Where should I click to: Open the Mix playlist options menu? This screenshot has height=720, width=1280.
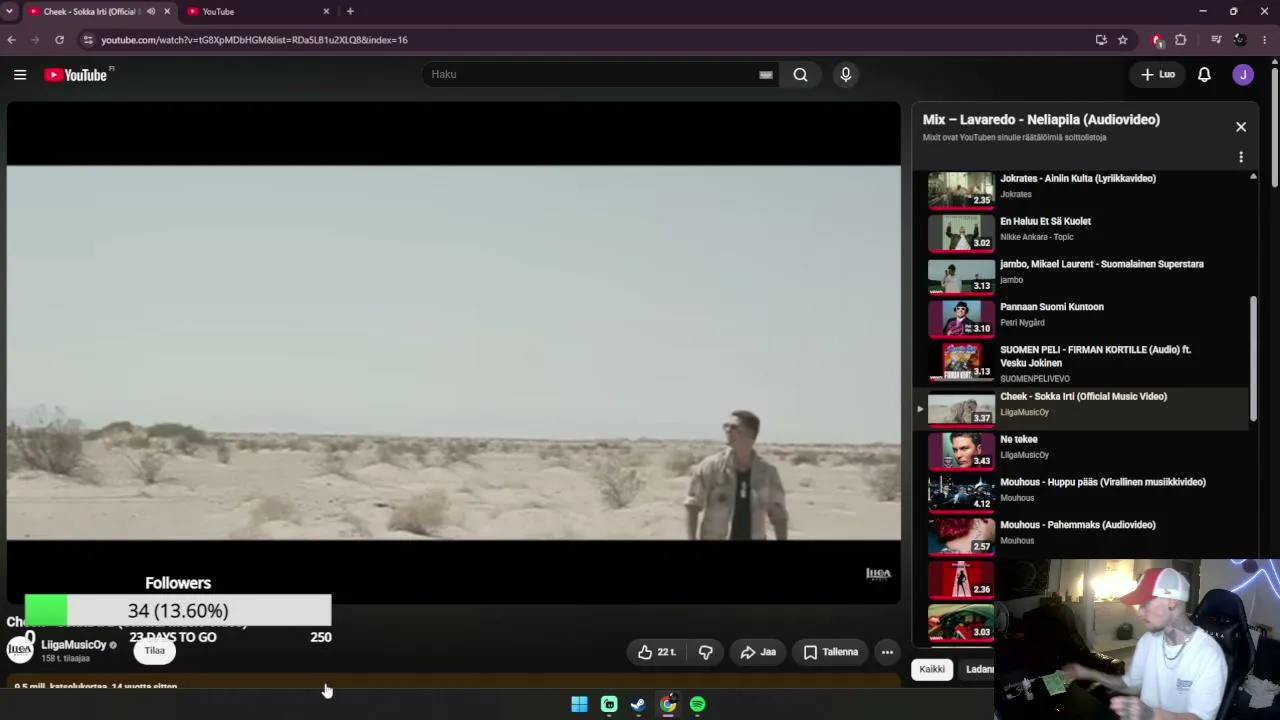1241,157
